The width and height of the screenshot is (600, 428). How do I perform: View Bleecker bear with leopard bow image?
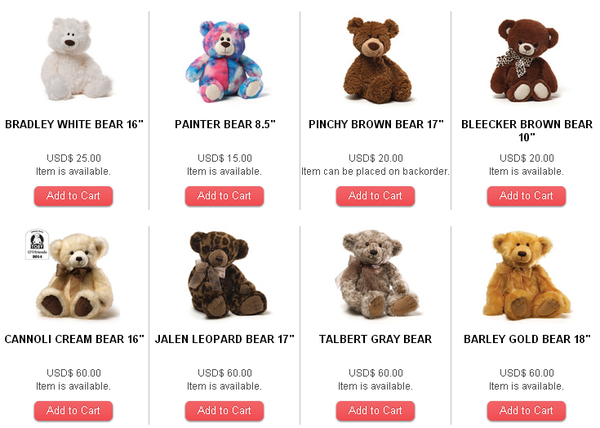(525, 60)
